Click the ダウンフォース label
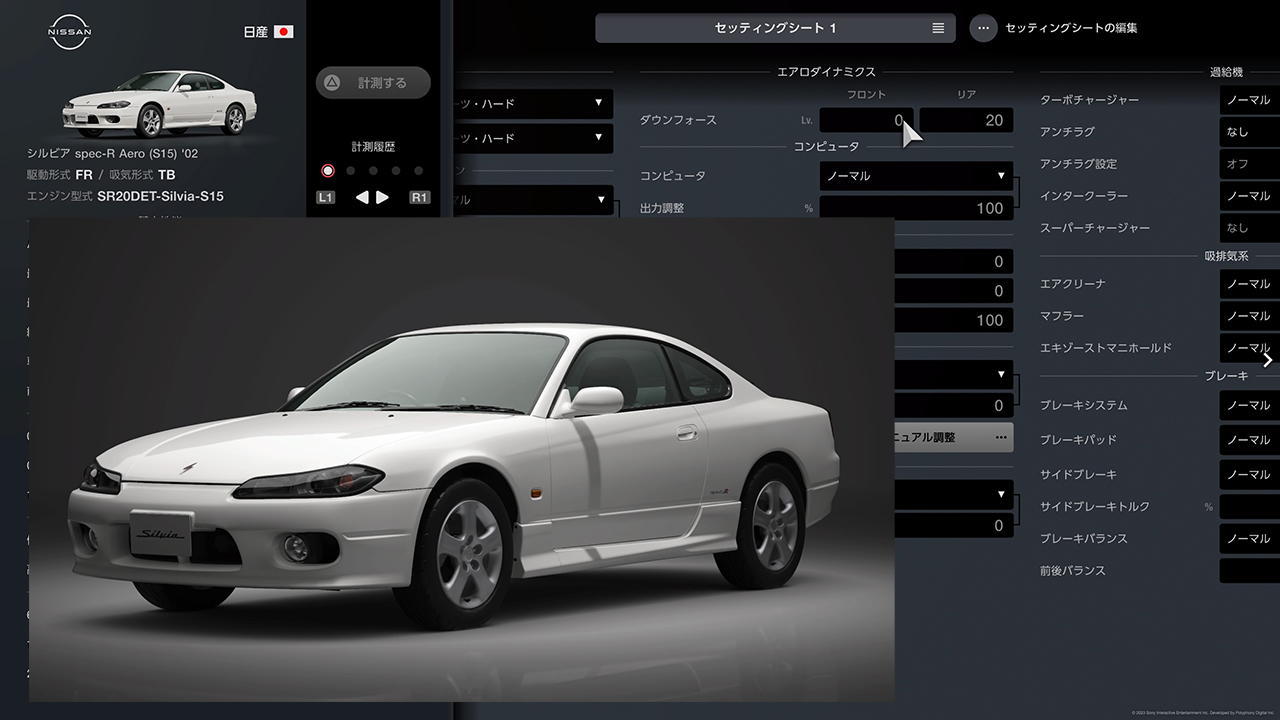Viewport: 1280px width, 720px height. [x=678, y=120]
